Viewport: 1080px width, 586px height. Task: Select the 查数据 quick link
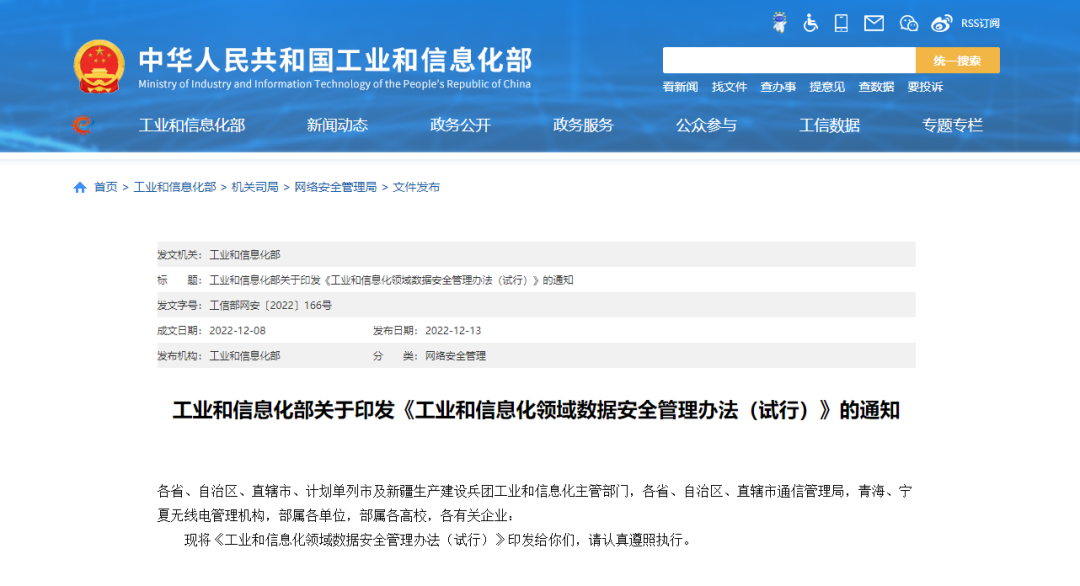876,87
